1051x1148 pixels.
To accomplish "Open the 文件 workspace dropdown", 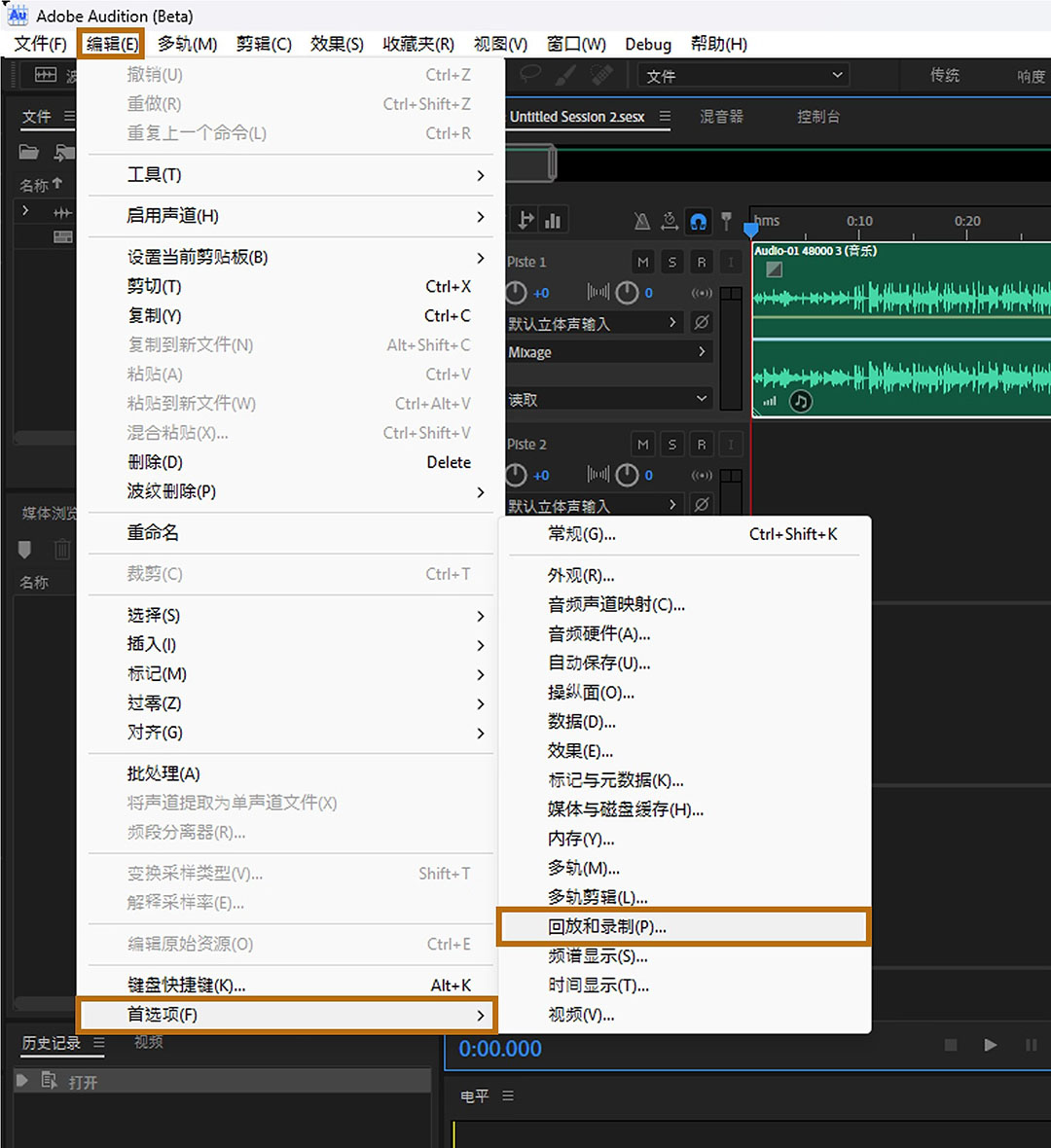I will (743, 76).
